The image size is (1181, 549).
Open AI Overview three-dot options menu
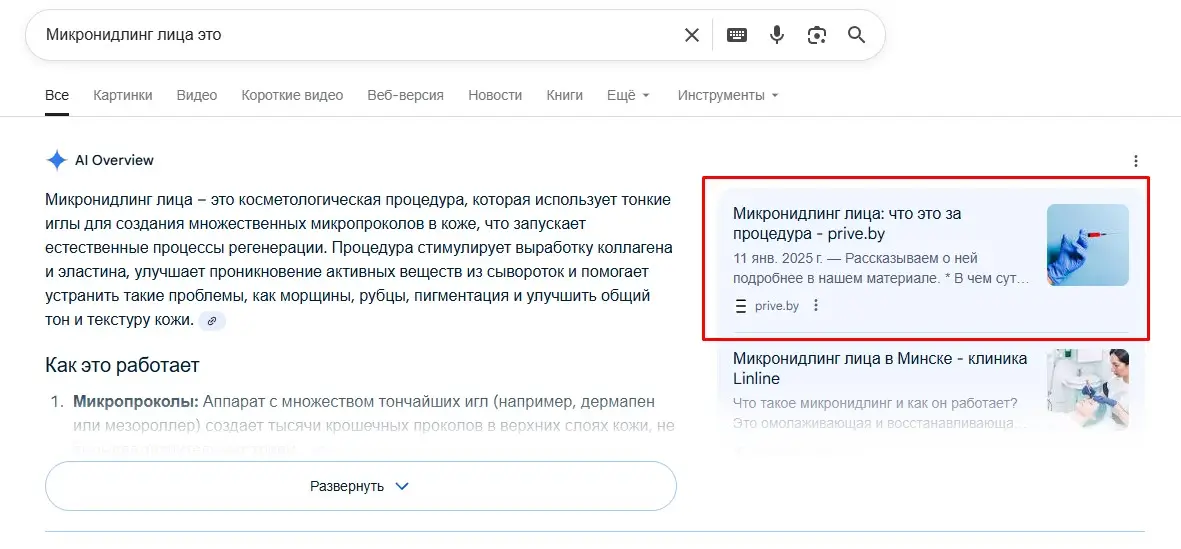click(1135, 161)
